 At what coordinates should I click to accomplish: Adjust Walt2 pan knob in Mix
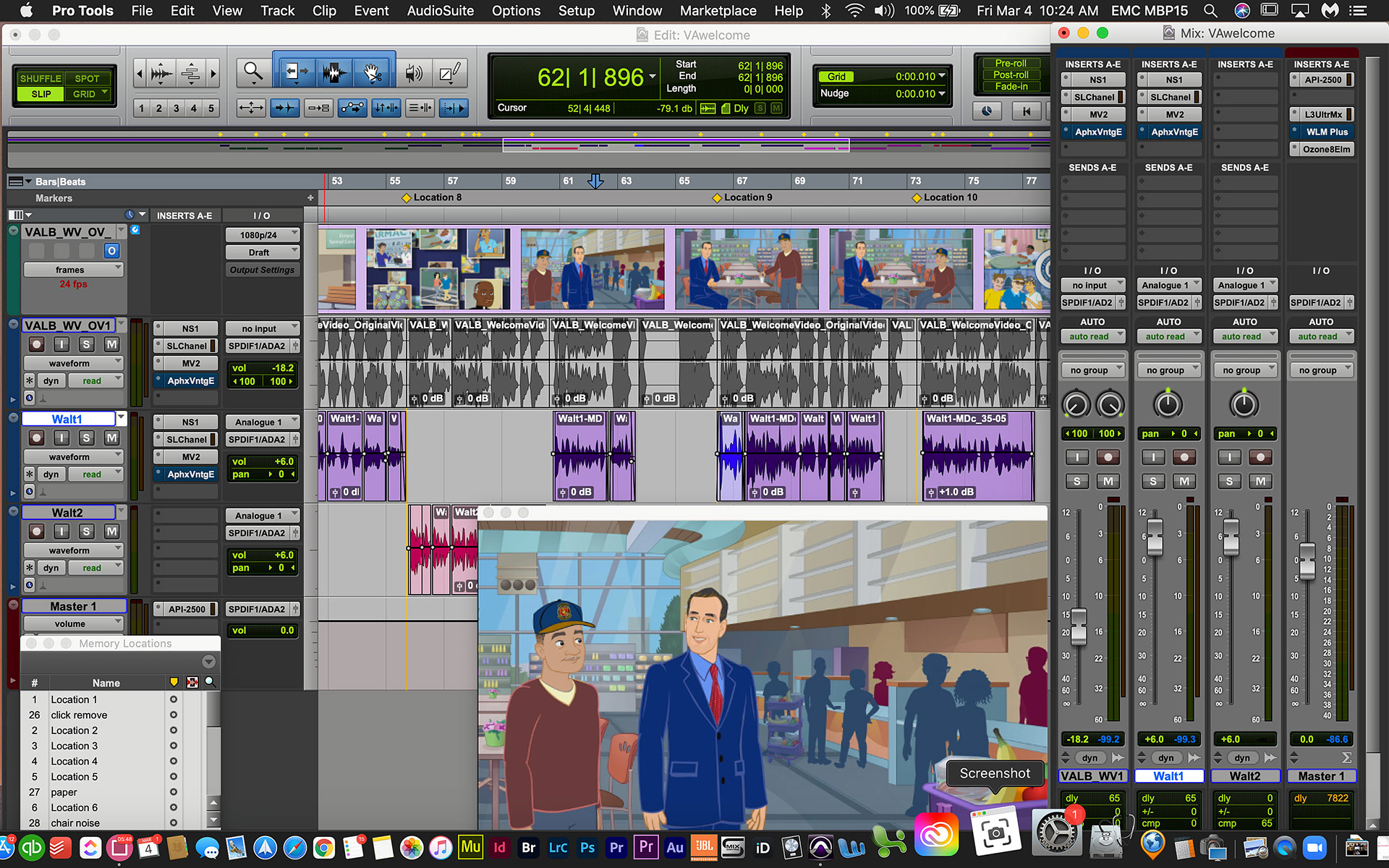tap(1244, 404)
